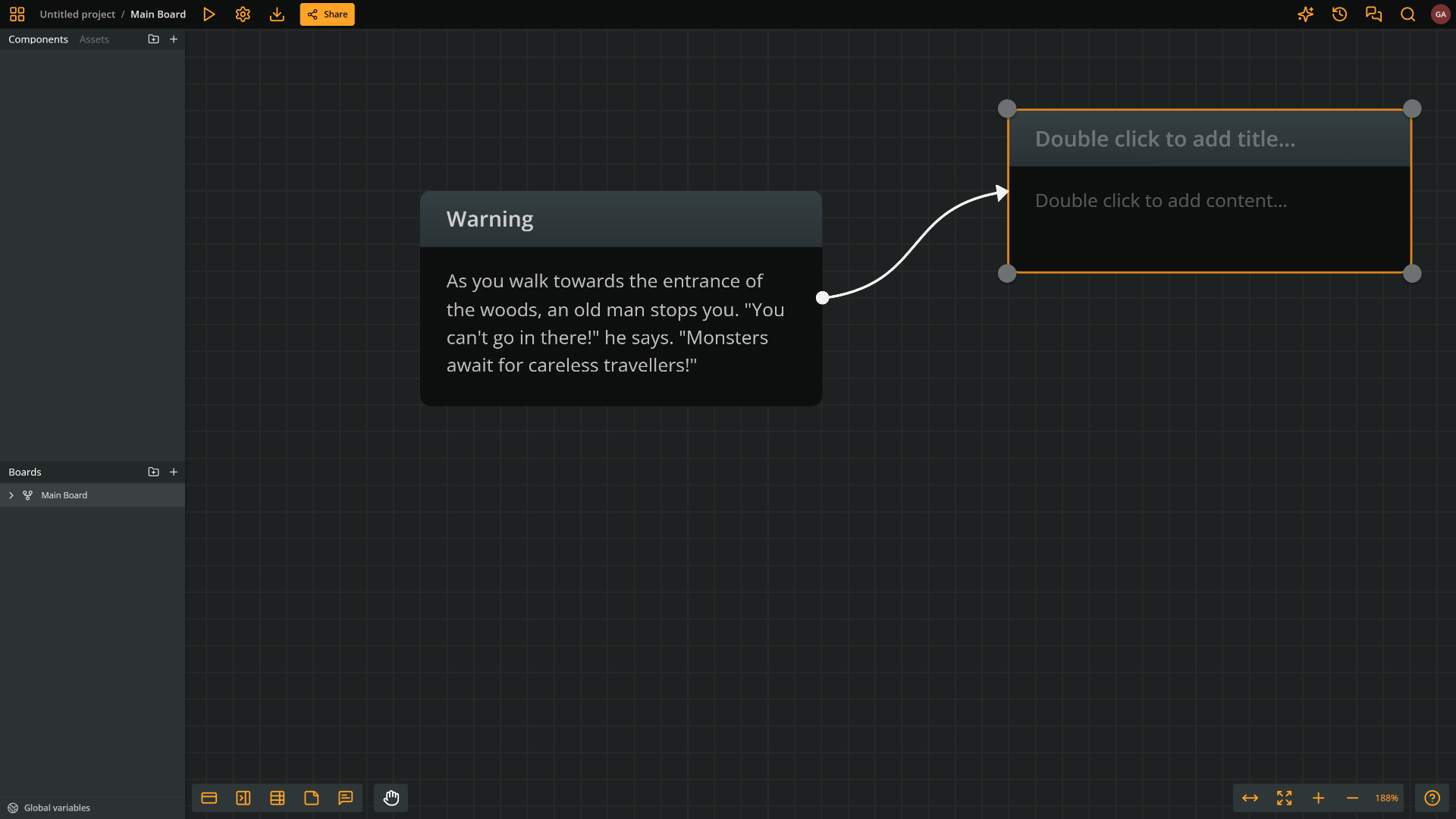Open the version history icon

[1339, 14]
